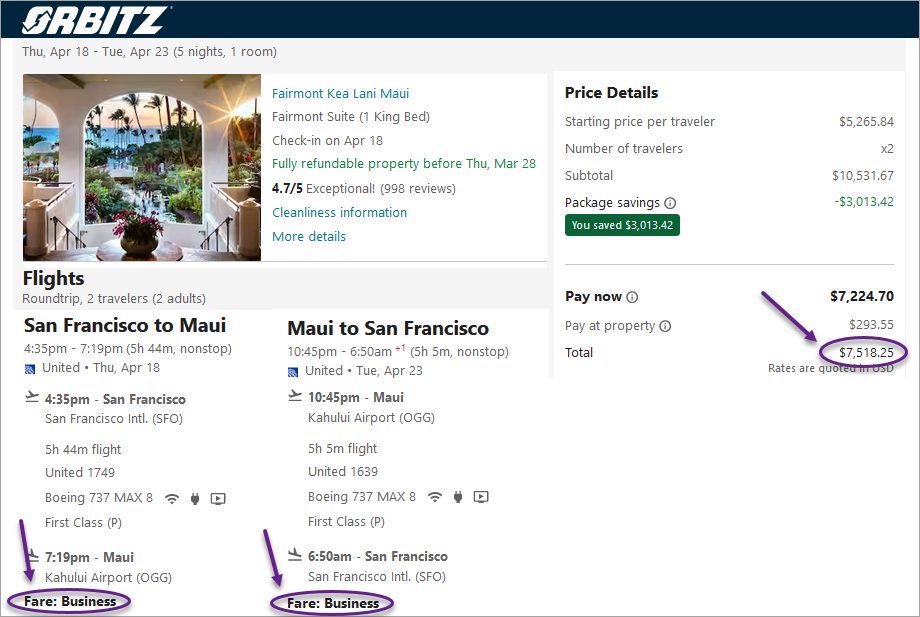
Task: Click the in-flight video icon on United 1749
Action: 218,499
